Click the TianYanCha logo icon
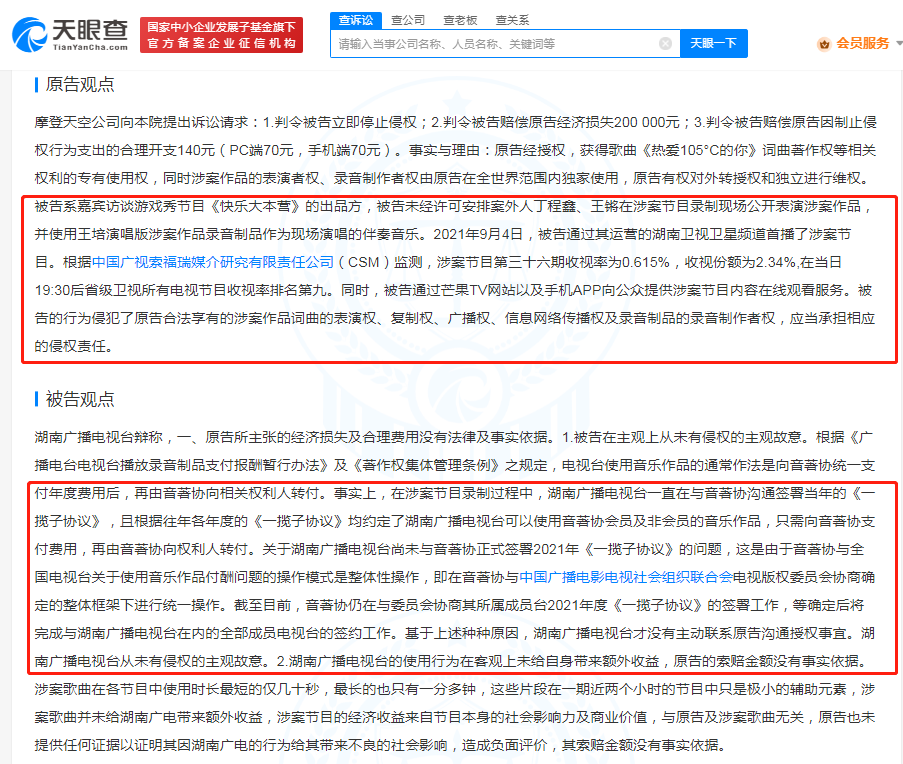This screenshot has width=903, height=764. pos(29,35)
